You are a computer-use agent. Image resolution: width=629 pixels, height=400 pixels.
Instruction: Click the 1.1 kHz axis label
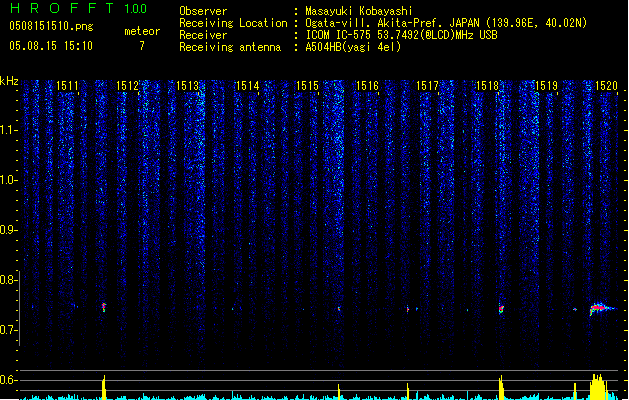point(9,130)
